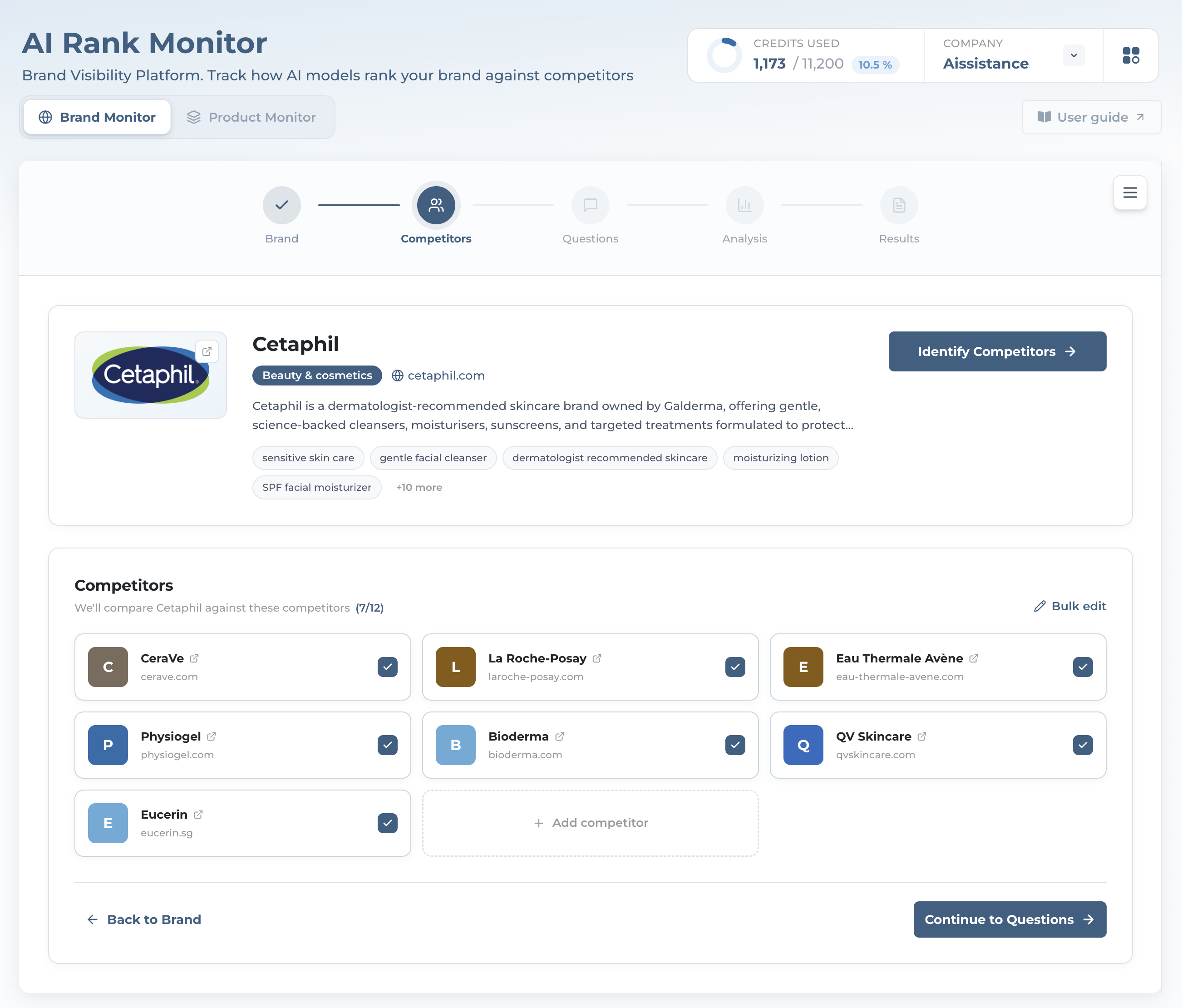Click the 'laroche-posay.com' domain text
This screenshot has width=1182, height=1008.
click(536, 677)
